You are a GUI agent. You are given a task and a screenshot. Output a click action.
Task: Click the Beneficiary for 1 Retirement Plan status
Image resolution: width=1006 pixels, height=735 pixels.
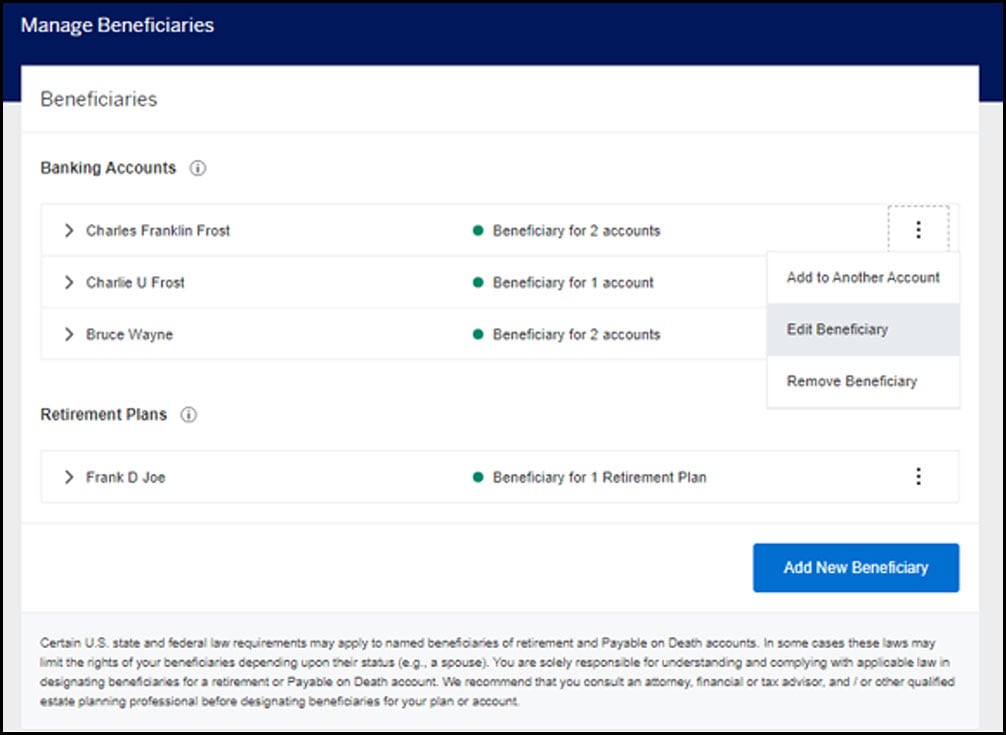[599, 477]
